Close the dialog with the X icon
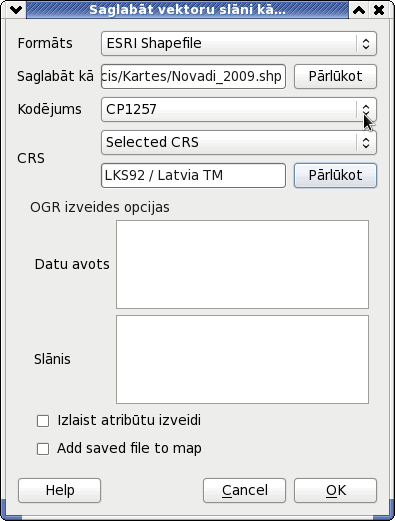This screenshot has width=395, height=521. (379, 10)
